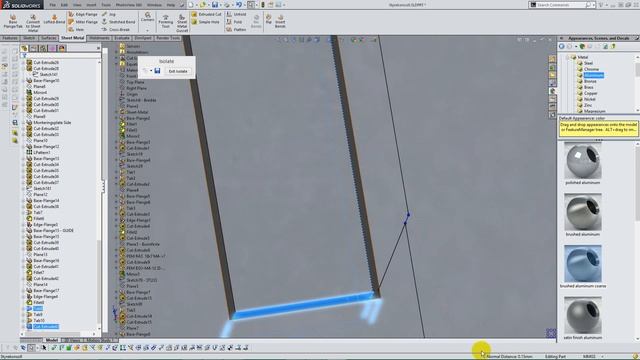Open the Tools menu
Screen dimensions: 640x360
point(106,5)
